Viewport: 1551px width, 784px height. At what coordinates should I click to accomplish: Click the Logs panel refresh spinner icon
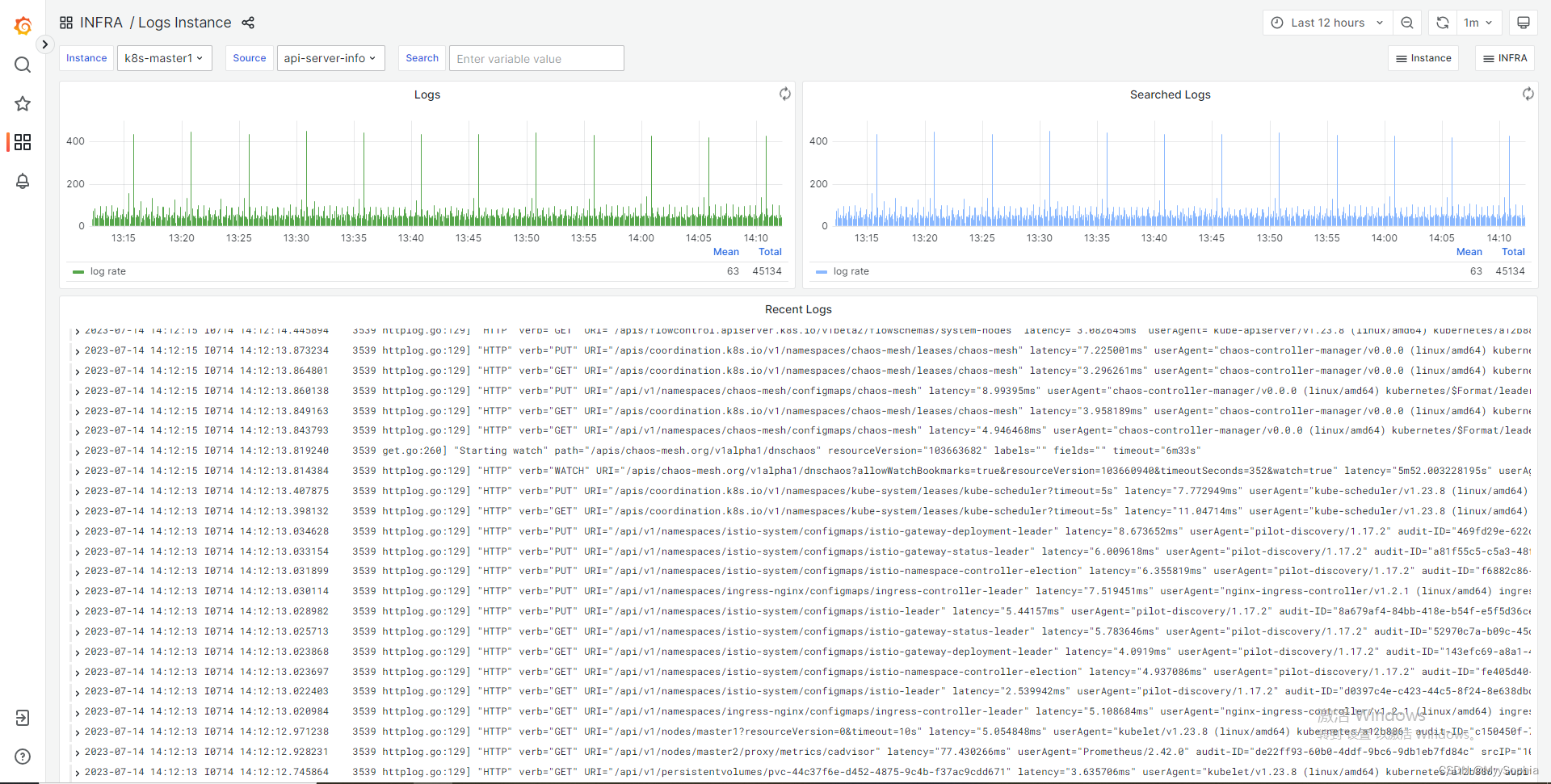tap(784, 94)
